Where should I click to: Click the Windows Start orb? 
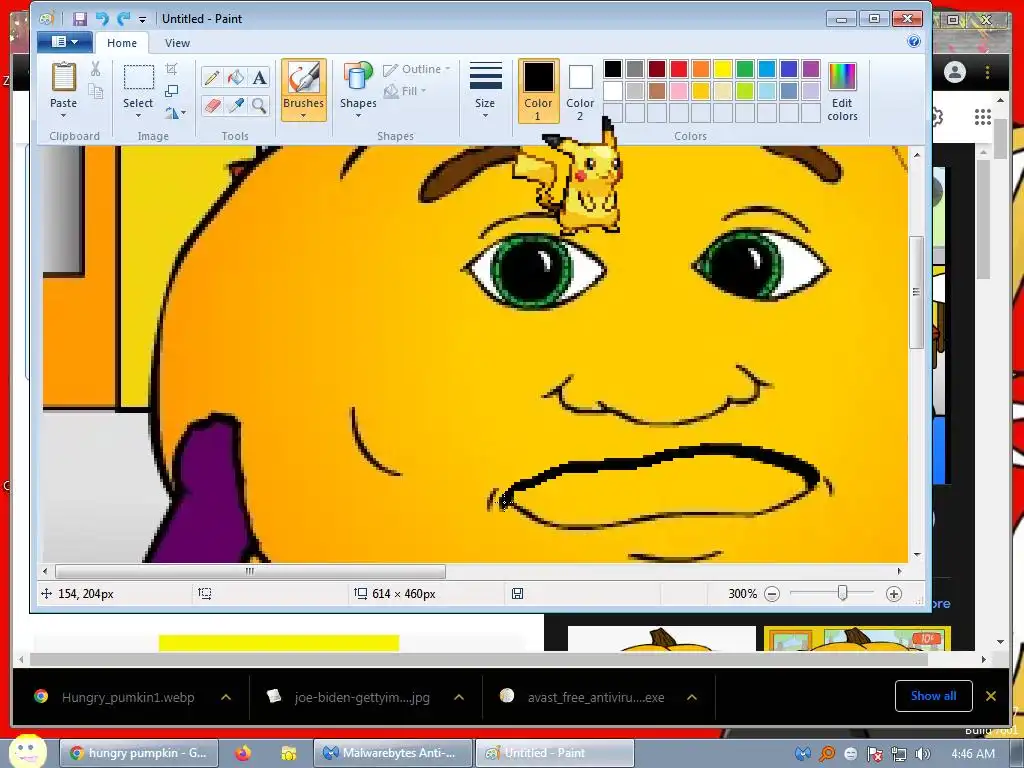[x=28, y=752]
